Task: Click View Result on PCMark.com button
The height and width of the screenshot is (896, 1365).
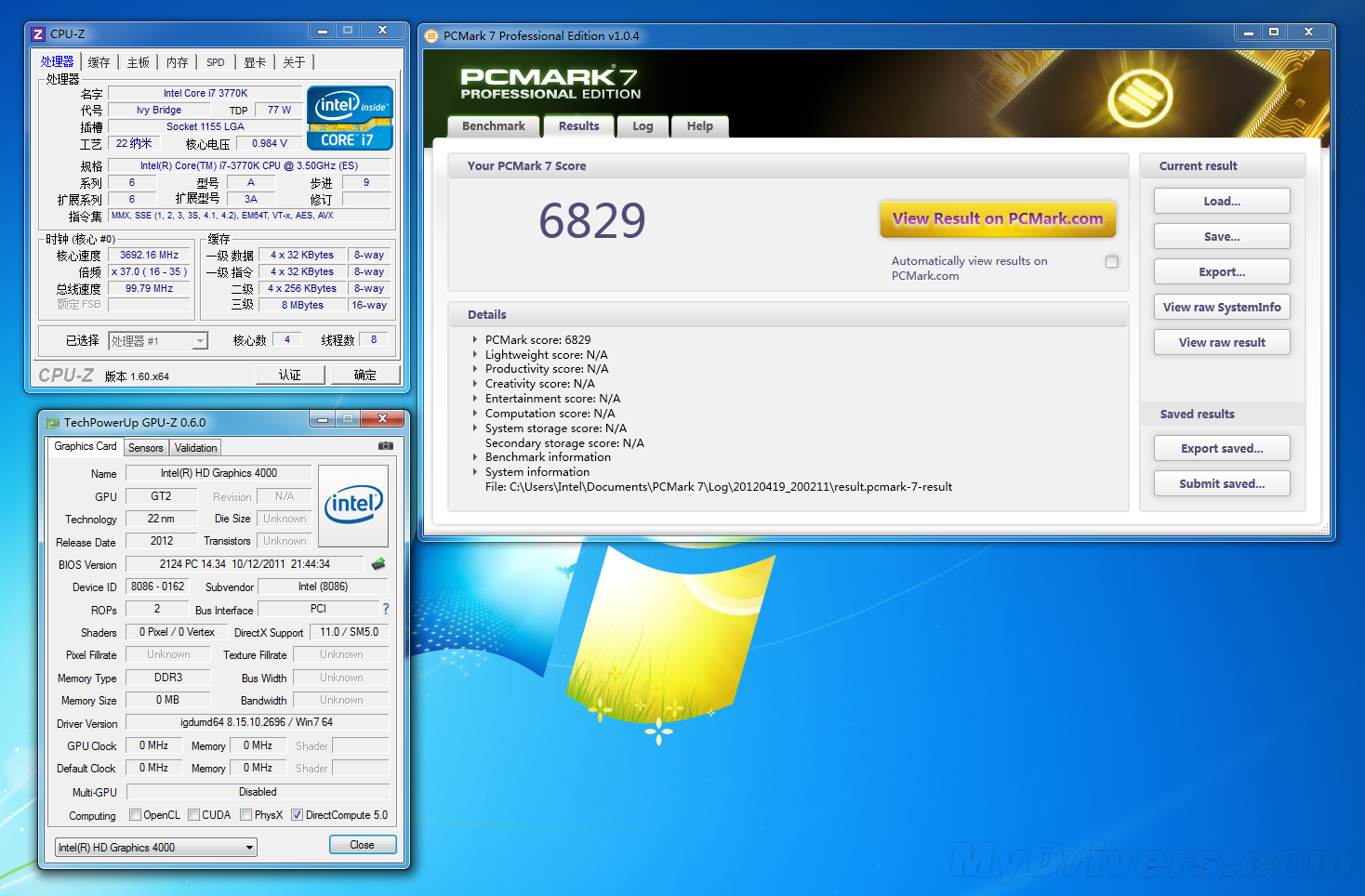Action: coord(997,219)
